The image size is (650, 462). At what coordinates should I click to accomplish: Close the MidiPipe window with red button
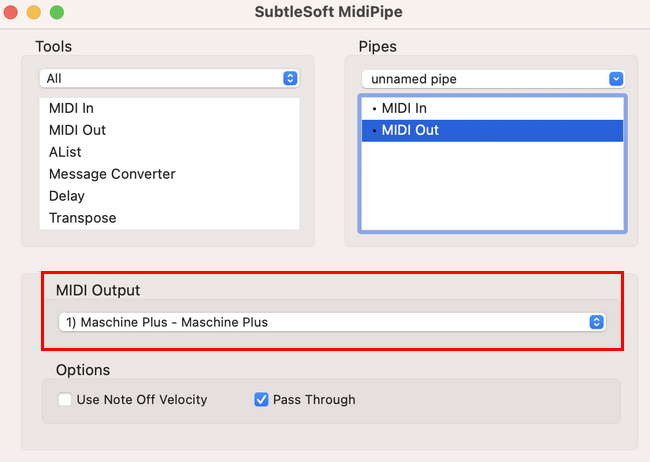click(11, 12)
